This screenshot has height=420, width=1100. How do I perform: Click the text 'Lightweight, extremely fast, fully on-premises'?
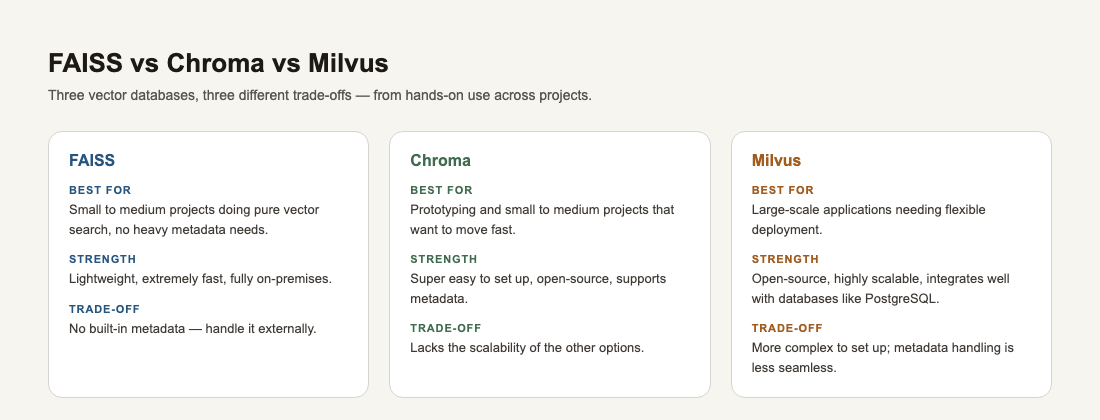pyautogui.click(x=200, y=279)
